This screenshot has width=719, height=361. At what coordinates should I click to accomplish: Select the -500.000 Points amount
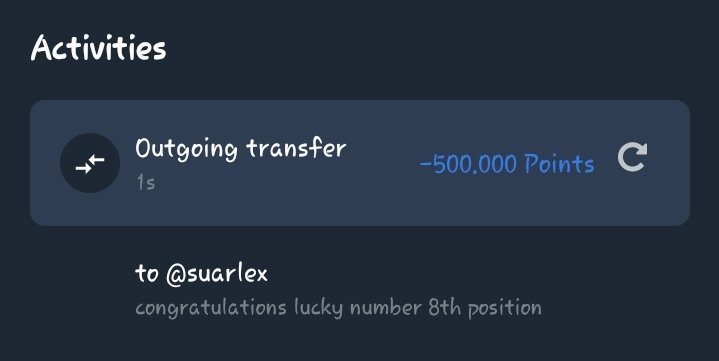point(507,164)
